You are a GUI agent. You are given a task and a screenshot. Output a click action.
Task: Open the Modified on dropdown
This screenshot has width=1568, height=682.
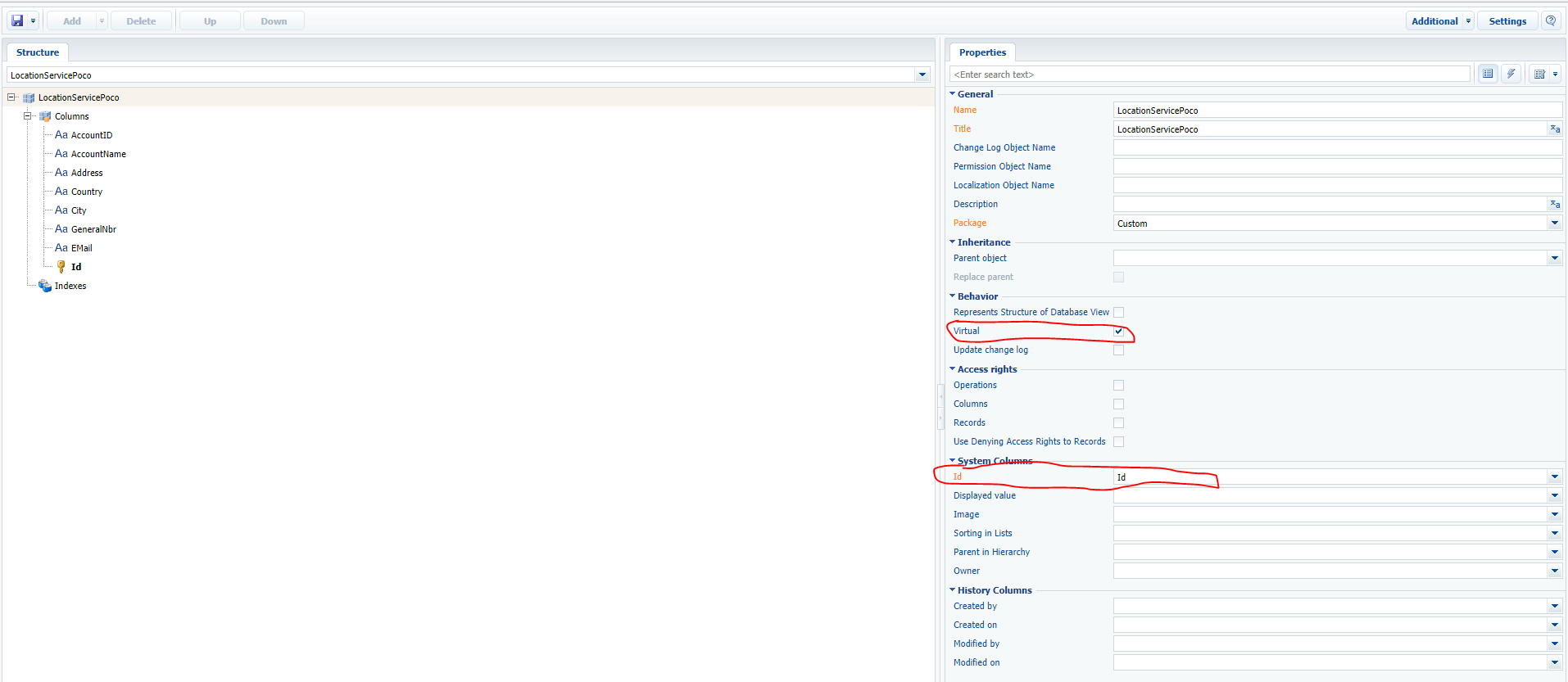[x=1554, y=662]
